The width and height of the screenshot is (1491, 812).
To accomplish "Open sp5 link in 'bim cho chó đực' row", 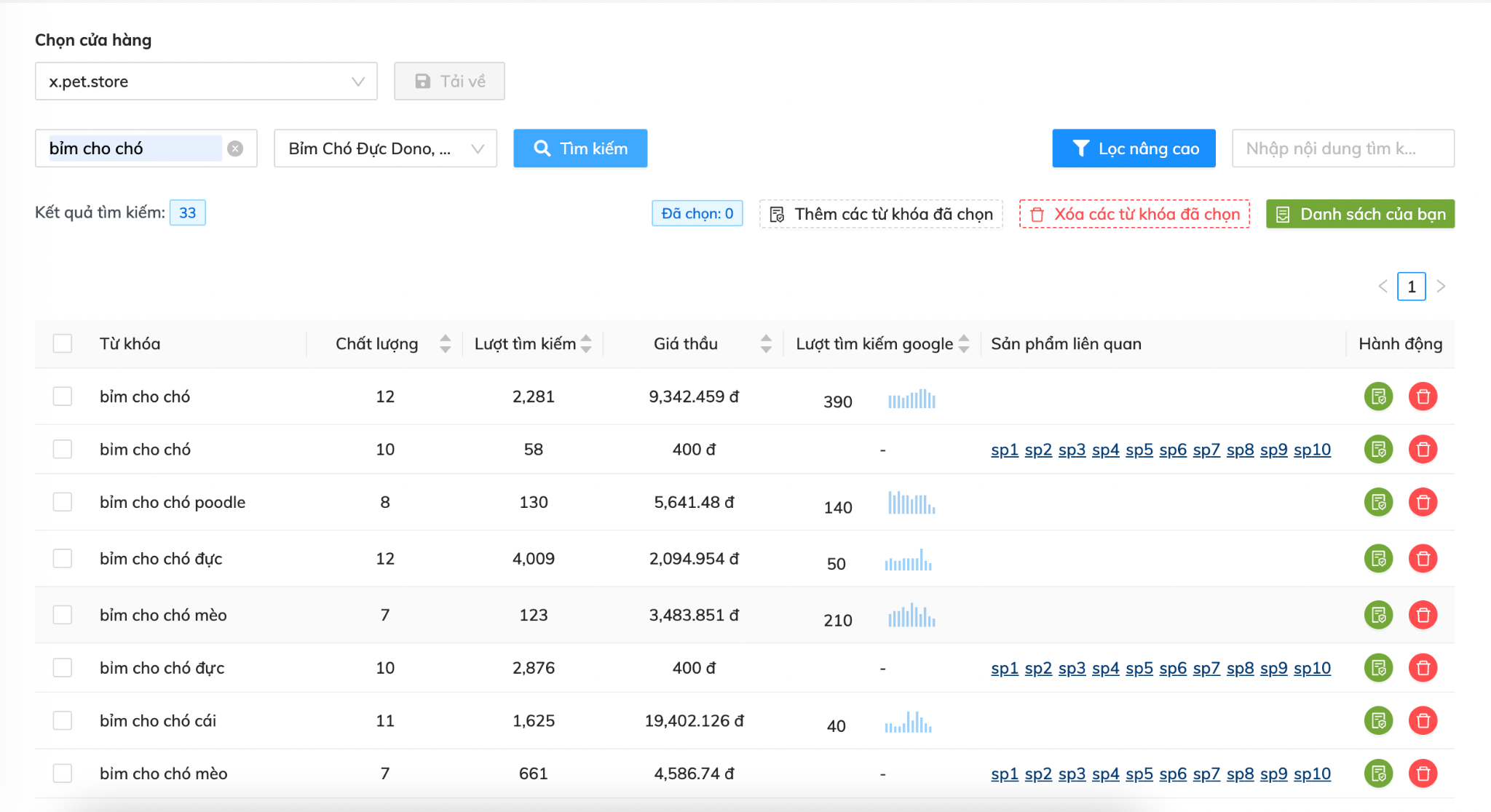I will (x=1139, y=668).
